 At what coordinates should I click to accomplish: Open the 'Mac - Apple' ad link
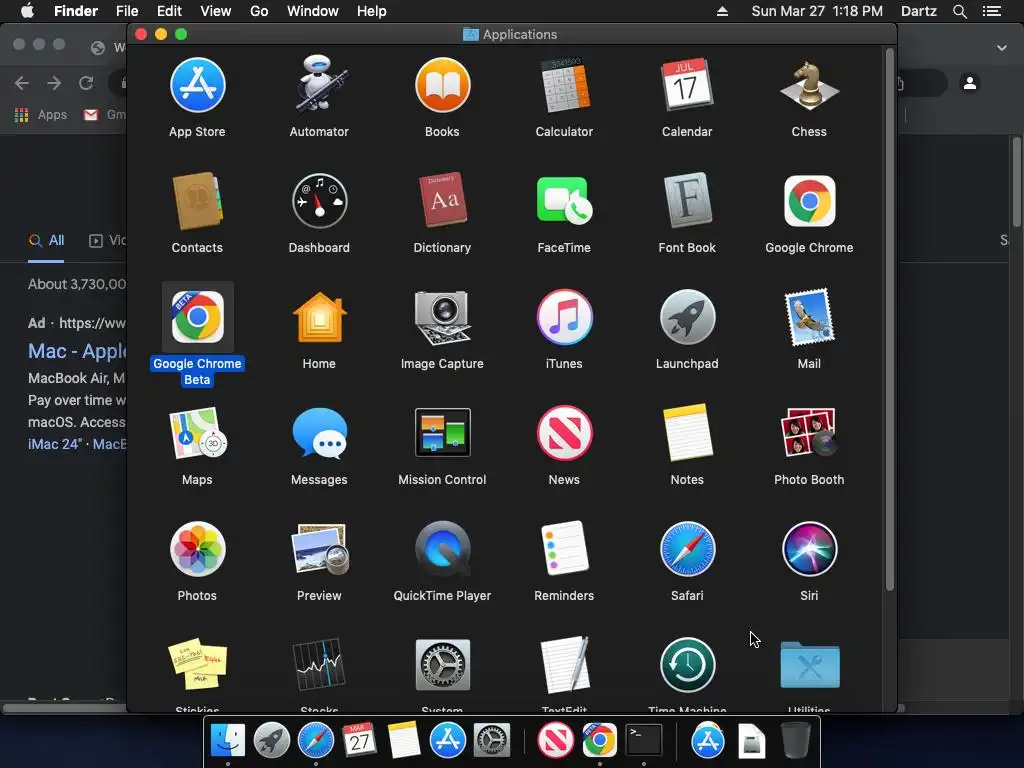77,351
